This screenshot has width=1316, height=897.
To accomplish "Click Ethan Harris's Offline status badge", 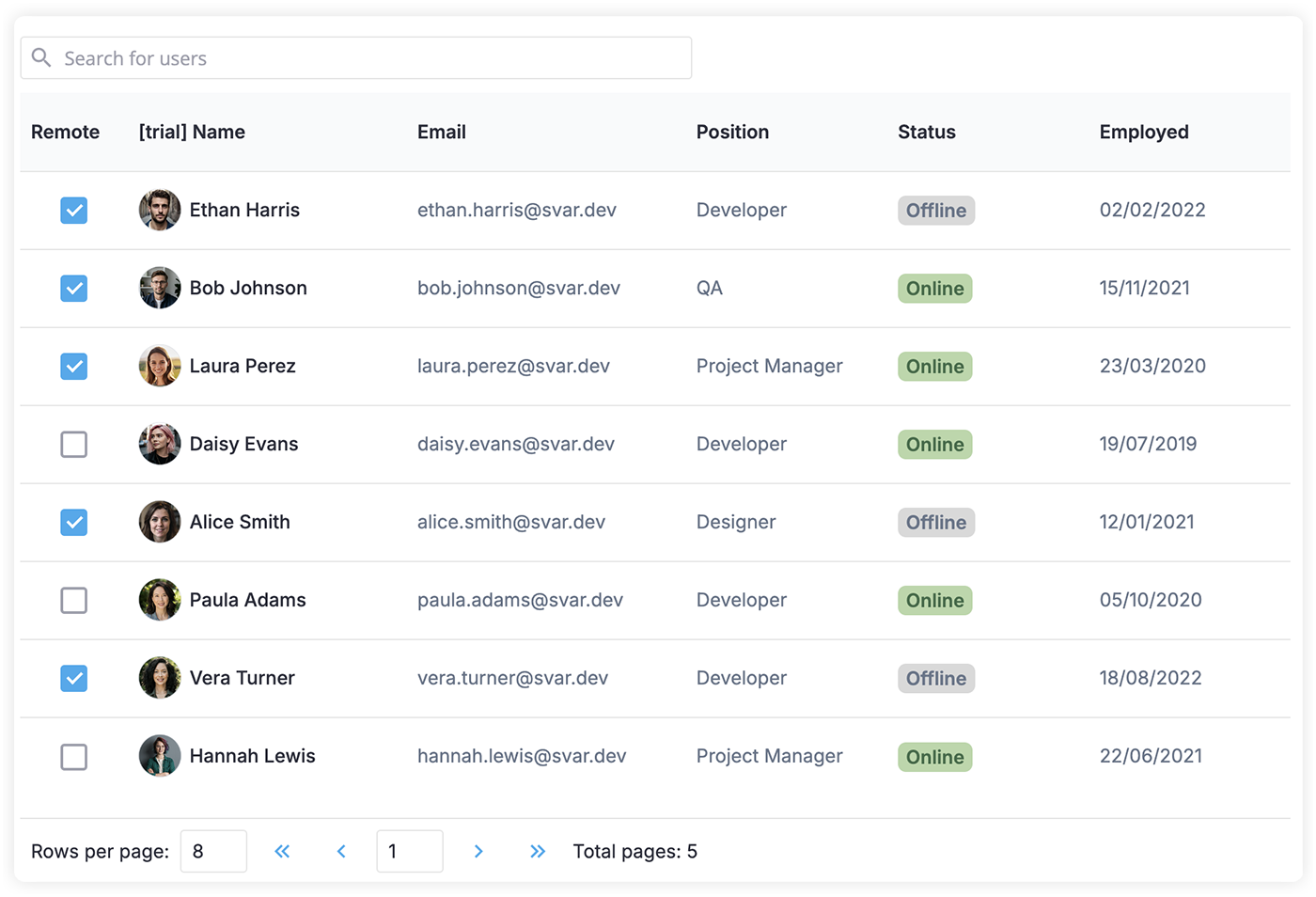I will [936, 211].
